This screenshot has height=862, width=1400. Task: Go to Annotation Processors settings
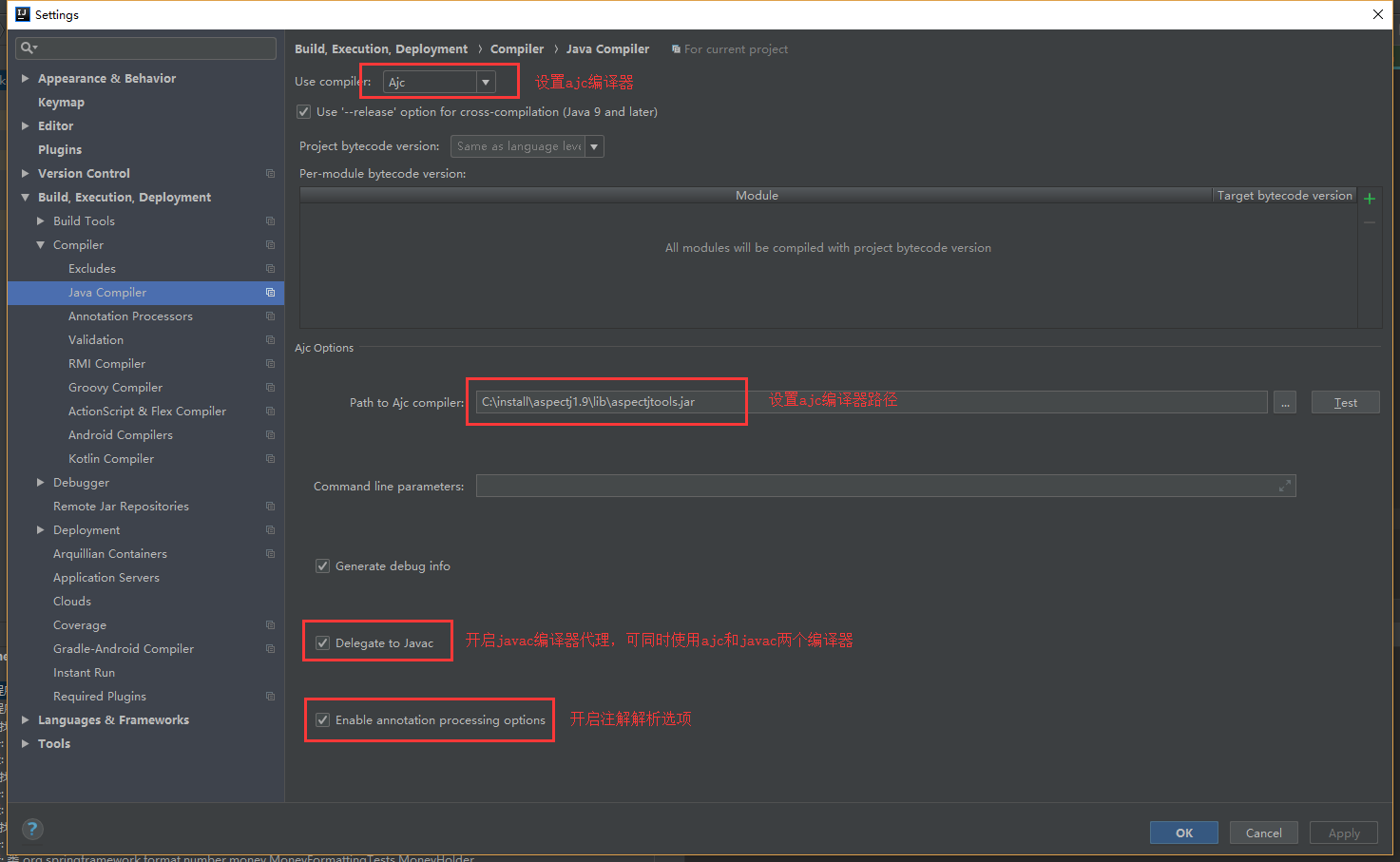pos(130,316)
